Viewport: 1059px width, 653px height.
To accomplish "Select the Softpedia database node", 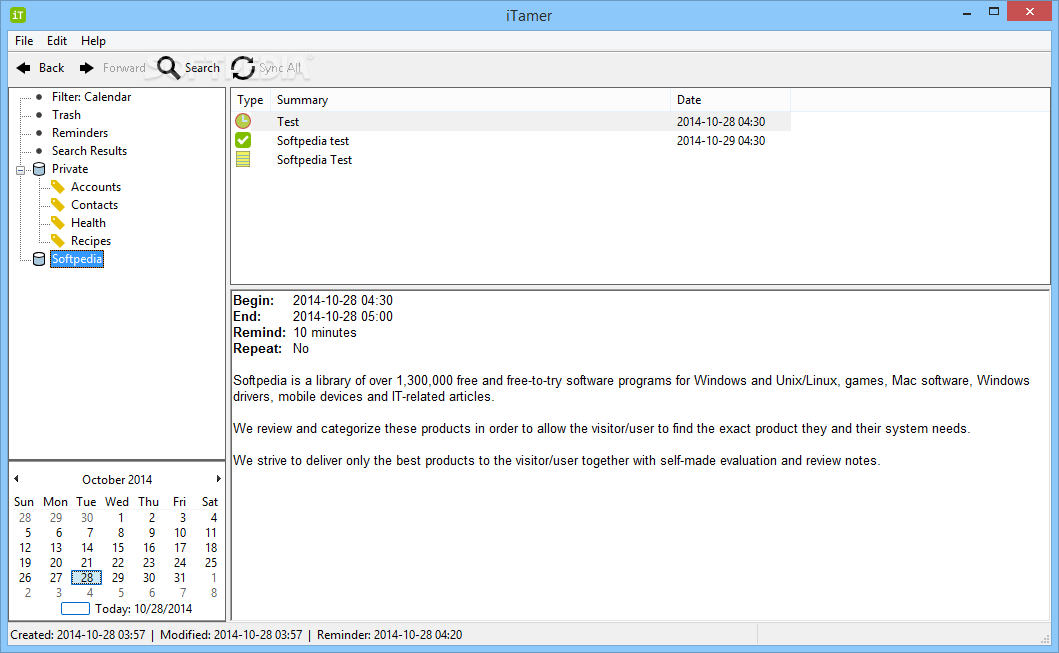I will [x=77, y=259].
